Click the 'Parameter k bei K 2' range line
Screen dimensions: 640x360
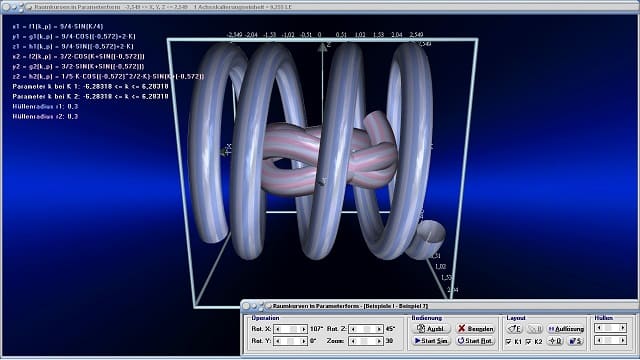tap(90, 96)
